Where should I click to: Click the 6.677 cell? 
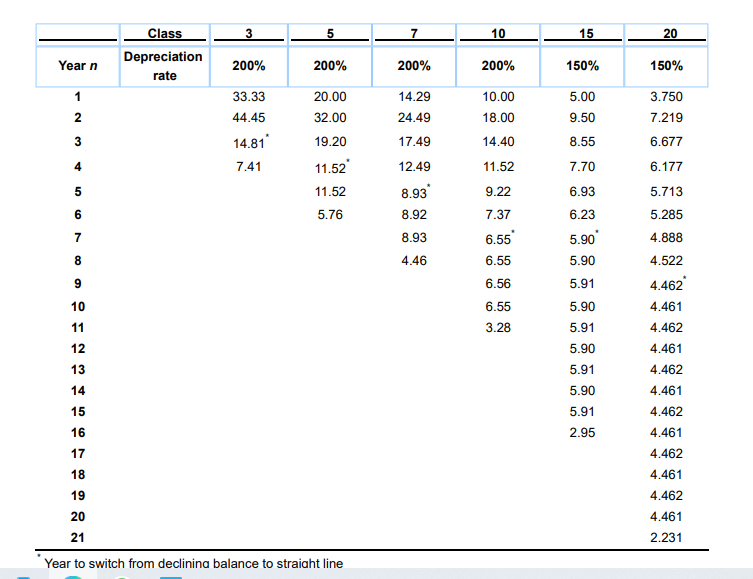pyautogui.click(x=666, y=142)
